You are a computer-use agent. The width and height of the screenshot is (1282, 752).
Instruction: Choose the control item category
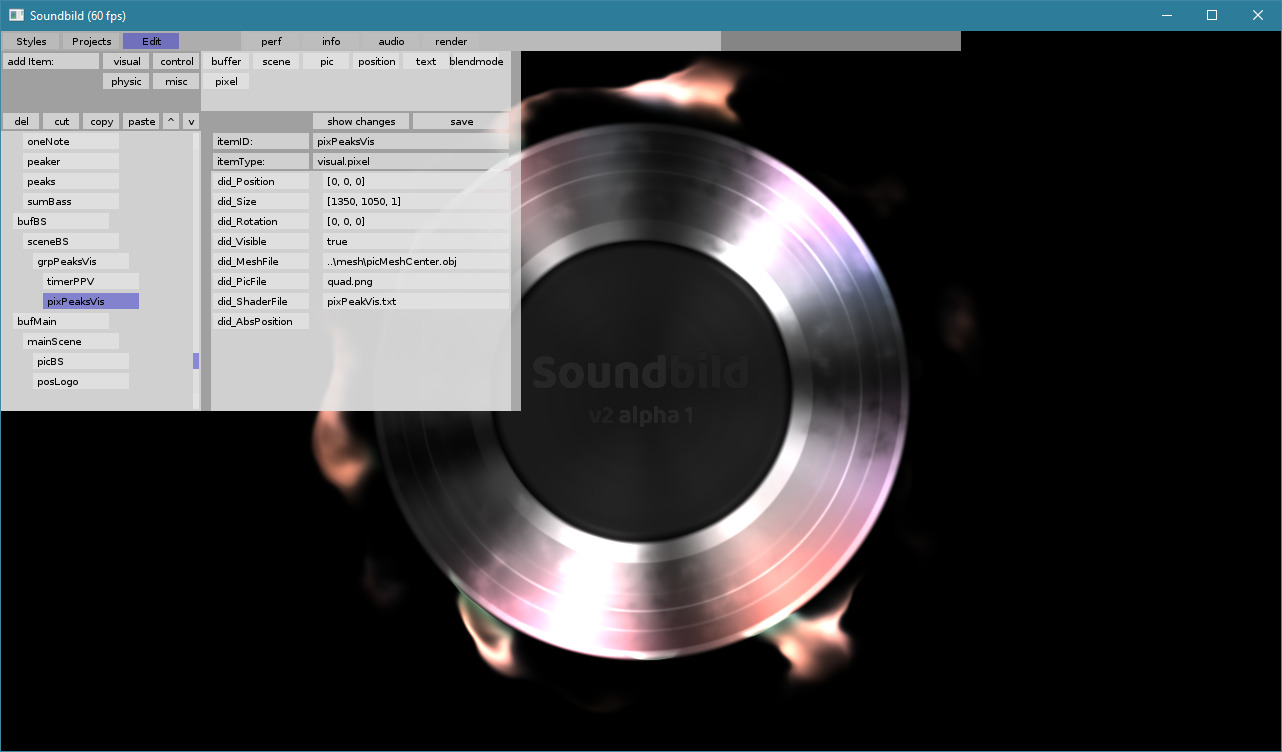click(x=176, y=61)
